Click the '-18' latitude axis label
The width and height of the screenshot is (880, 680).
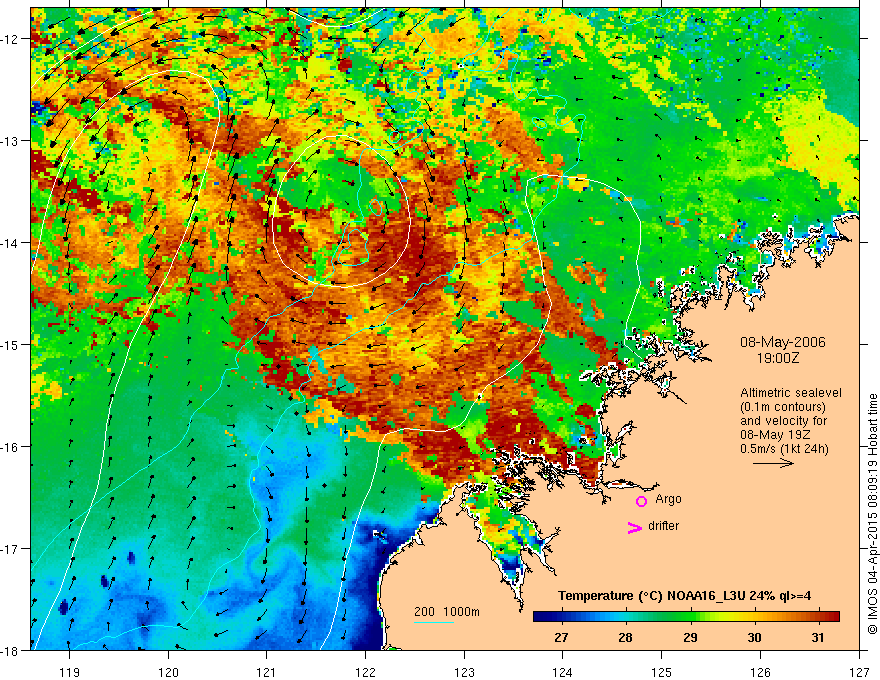coord(10,650)
